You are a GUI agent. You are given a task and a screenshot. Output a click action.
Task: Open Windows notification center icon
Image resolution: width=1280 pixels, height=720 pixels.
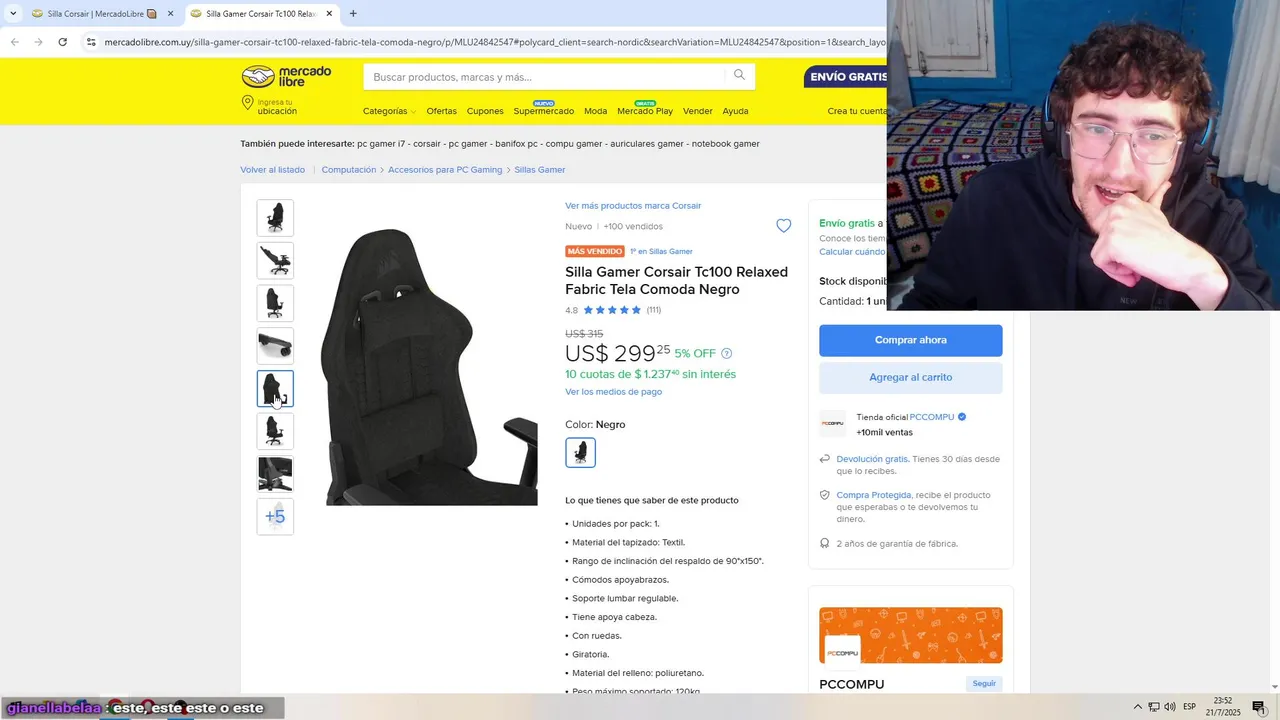[1258, 707]
